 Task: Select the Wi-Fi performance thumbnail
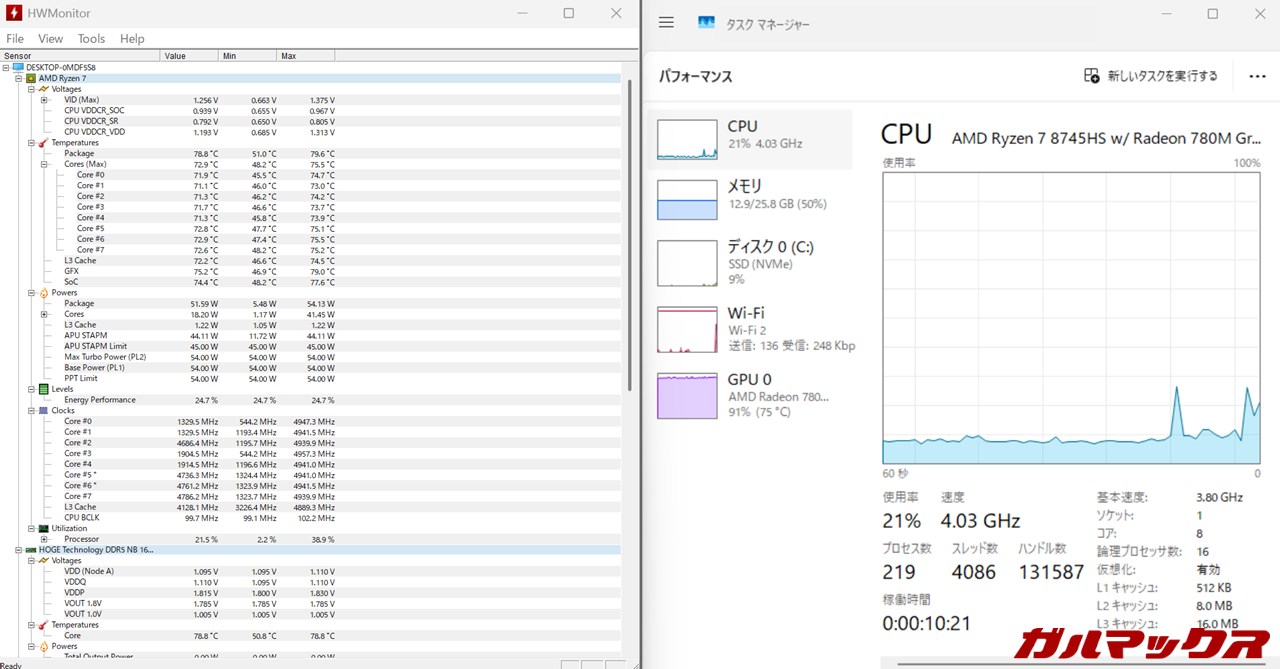click(687, 330)
